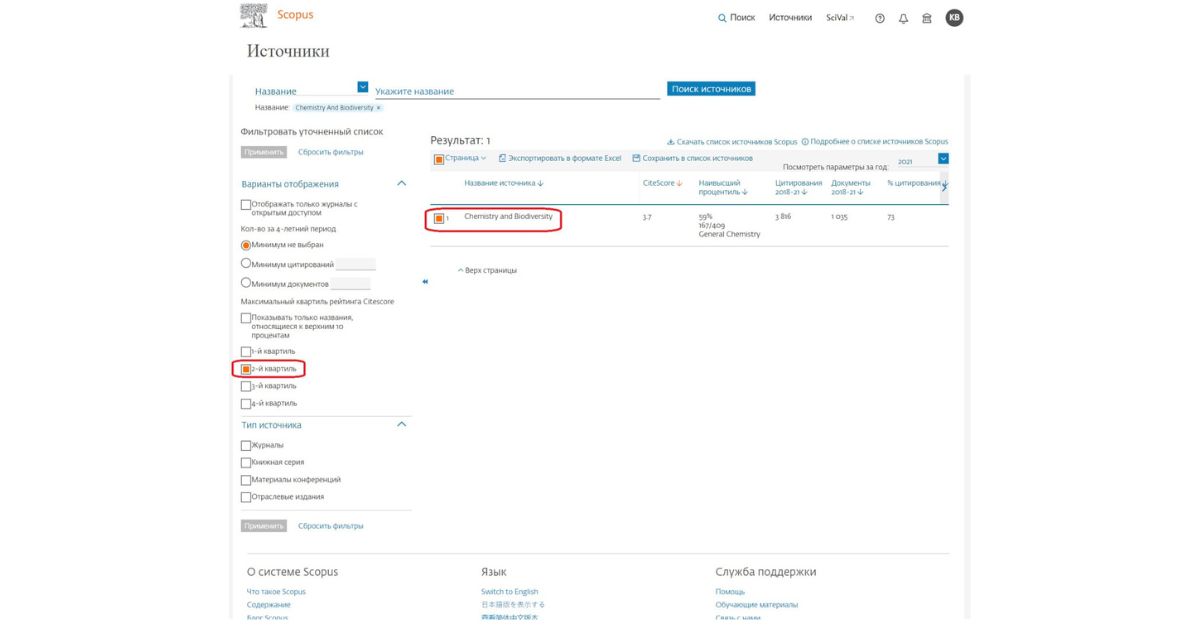Viewport: 1200px width, 627px height.
Task: Select the Минимум не выбран radio option
Action: tap(246, 244)
